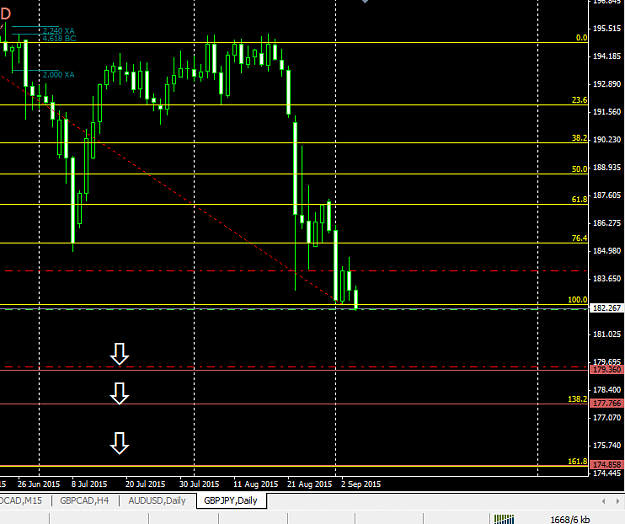Select the 161.8 Fibonacci extension label
This screenshot has width=625, height=524.
578,461
